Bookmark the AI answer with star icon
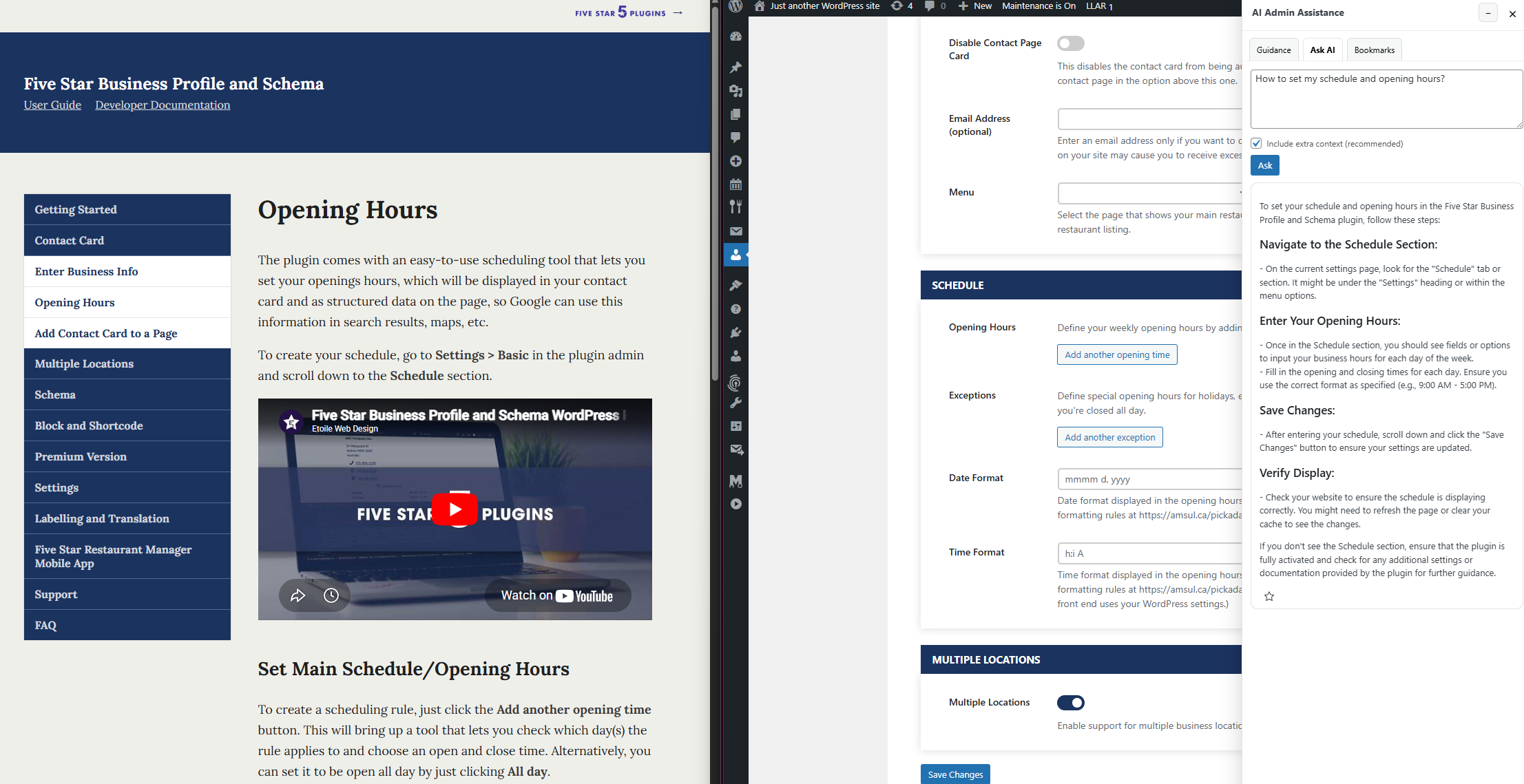Image resolution: width=1524 pixels, height=784 pixels. [x=1269, y=596]
